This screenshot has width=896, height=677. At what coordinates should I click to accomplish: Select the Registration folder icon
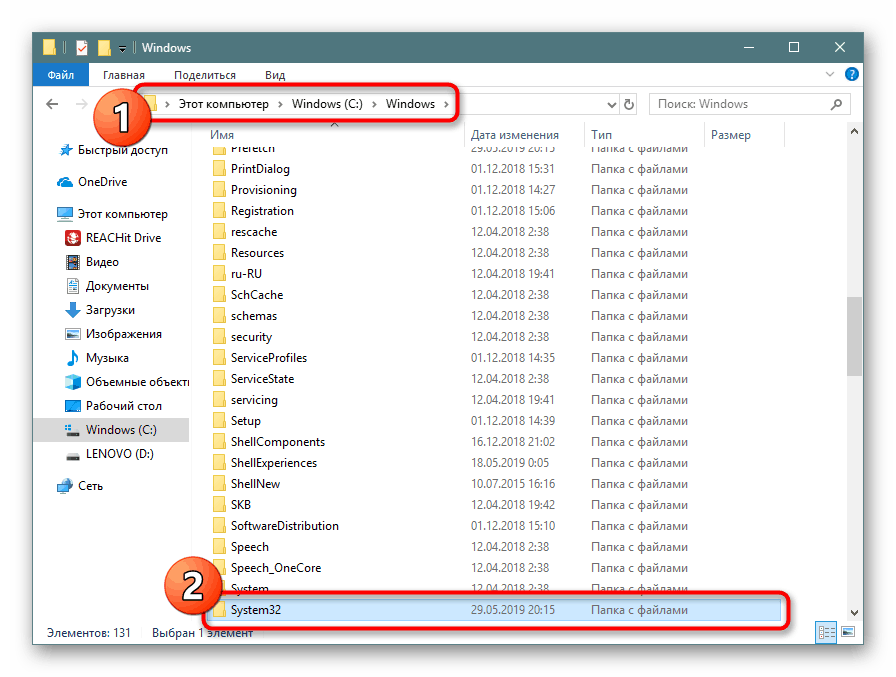(x=219, y=211)
